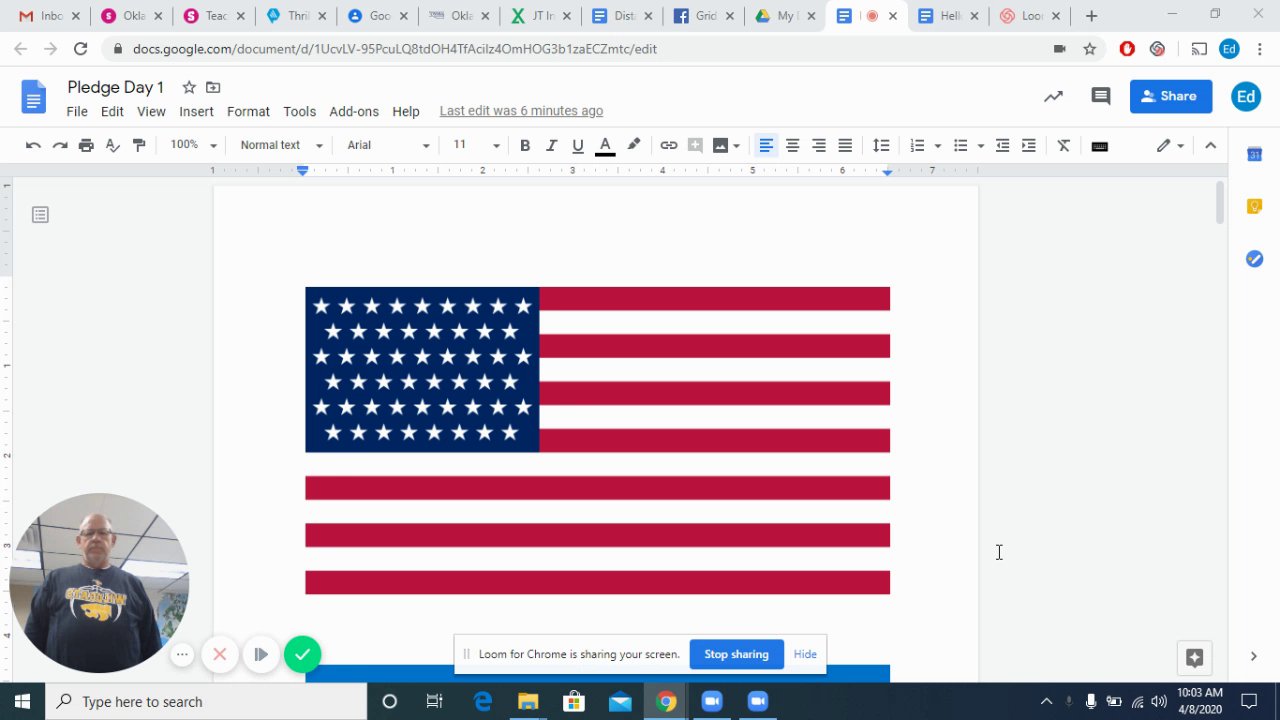Screen dimensions: 1280x720
Task: Click Stop sharing button
Action: (736, 654)
